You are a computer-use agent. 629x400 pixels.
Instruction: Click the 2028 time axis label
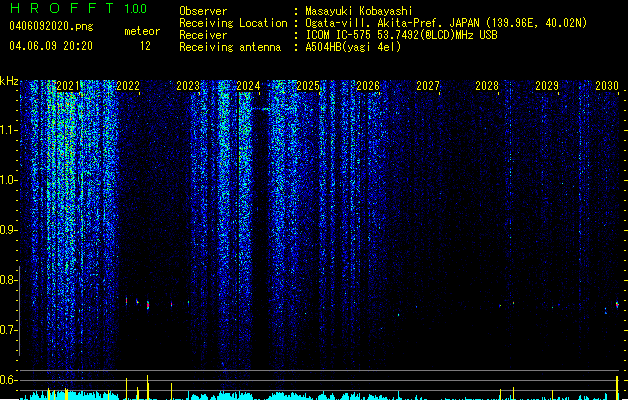(x=487, y=86)
